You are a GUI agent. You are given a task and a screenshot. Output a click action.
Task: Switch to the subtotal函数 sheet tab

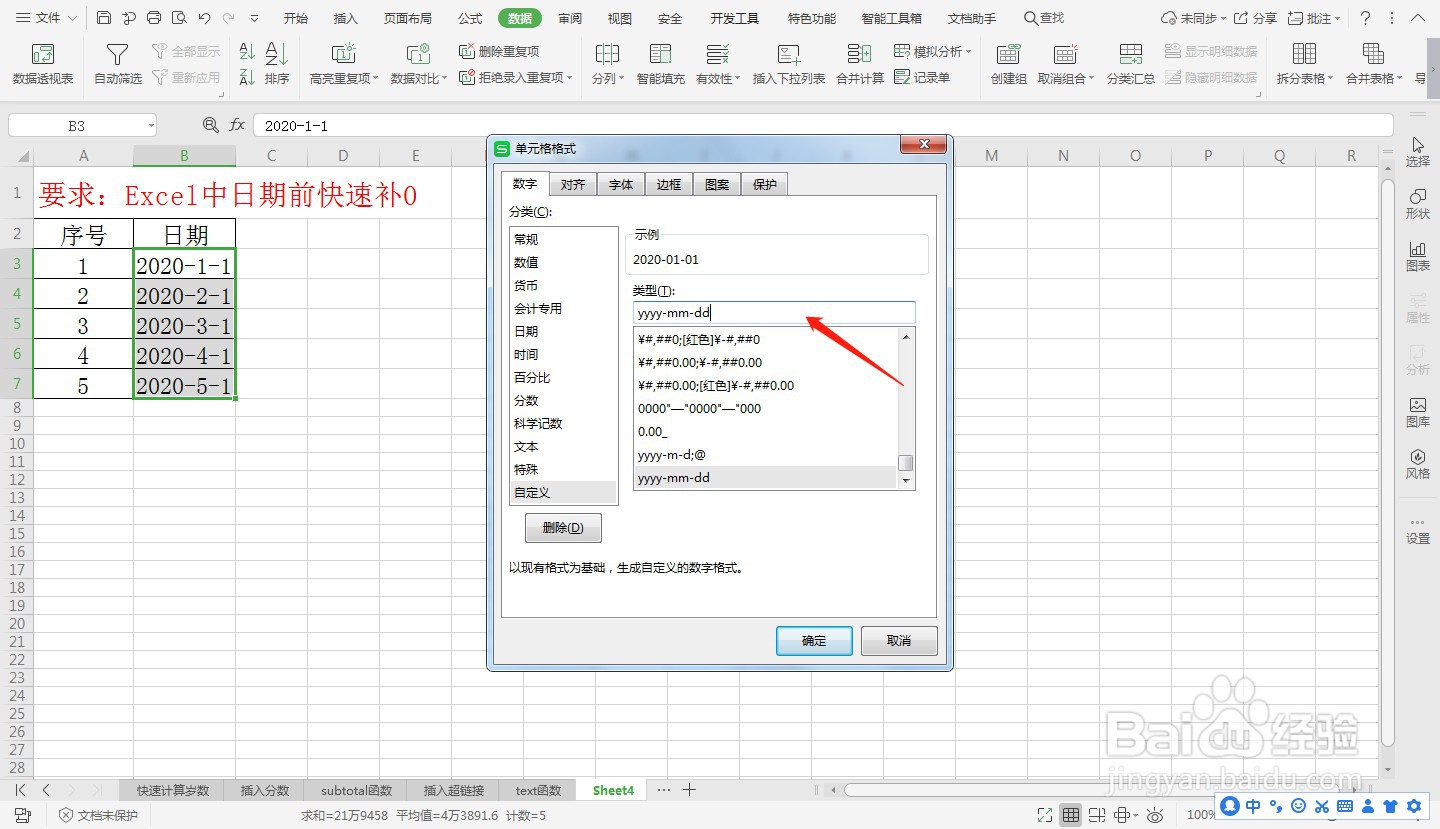357,790
